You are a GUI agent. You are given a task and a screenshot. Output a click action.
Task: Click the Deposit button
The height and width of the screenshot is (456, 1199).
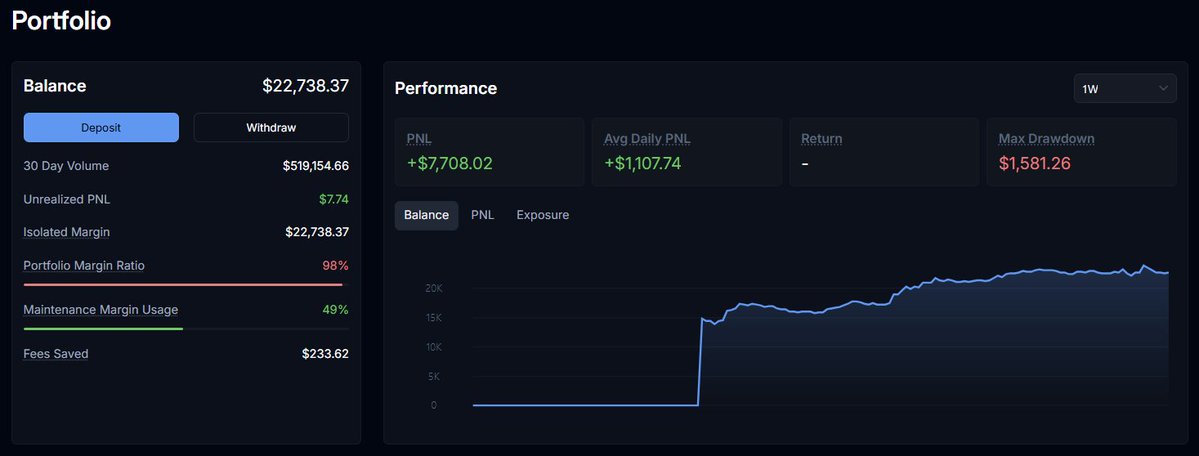101,128
